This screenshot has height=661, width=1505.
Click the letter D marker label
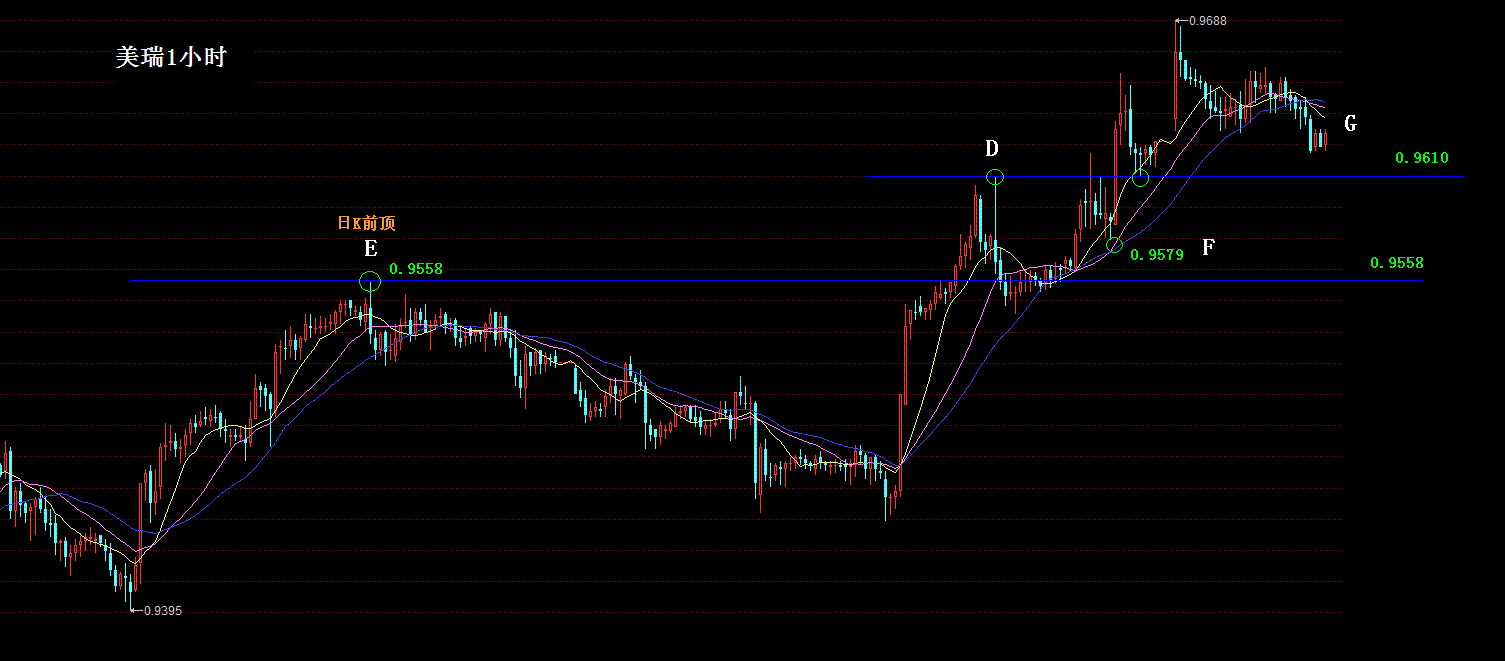click(x=992, y=149)
